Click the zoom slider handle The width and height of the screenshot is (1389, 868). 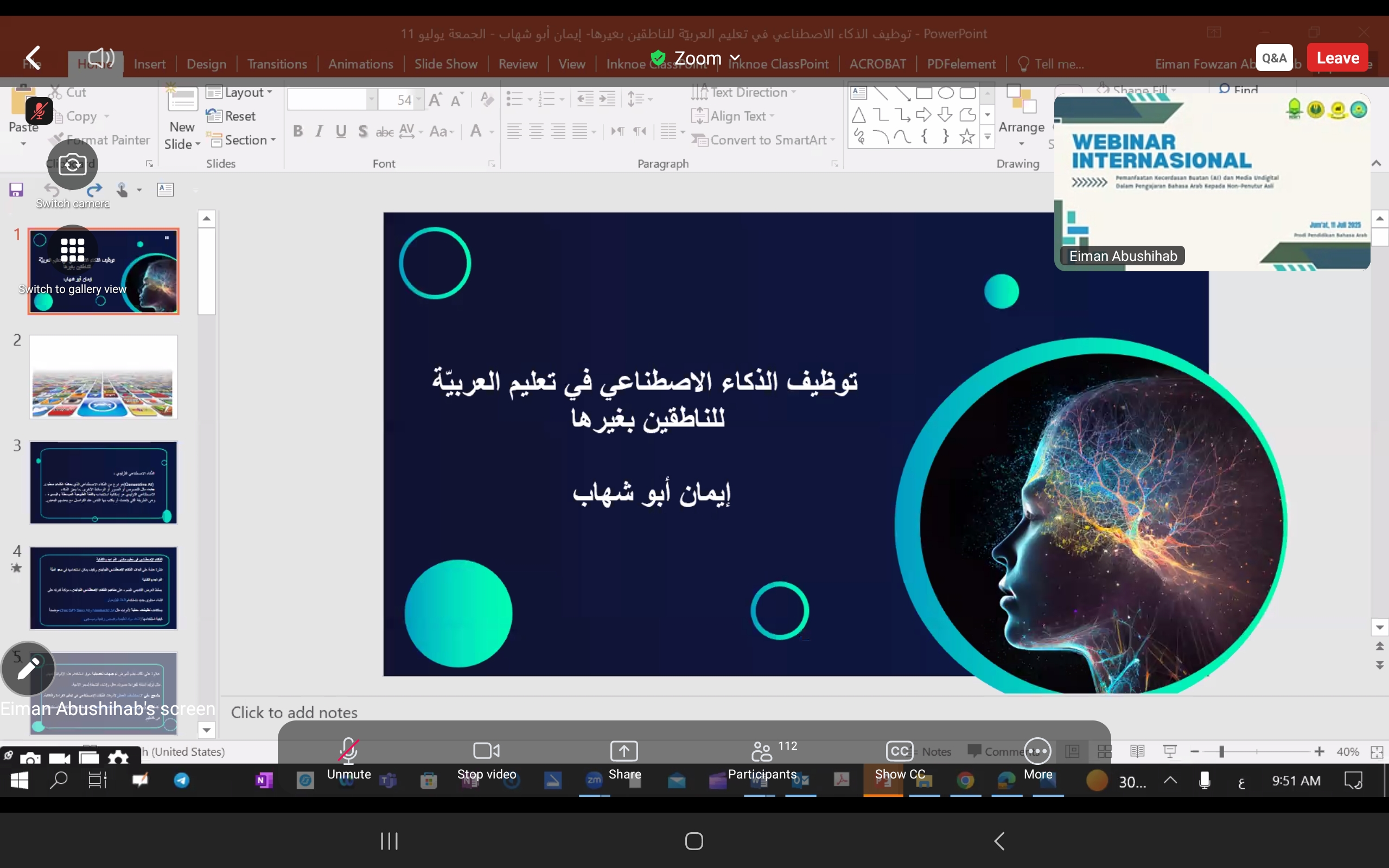click(1221, 751)
